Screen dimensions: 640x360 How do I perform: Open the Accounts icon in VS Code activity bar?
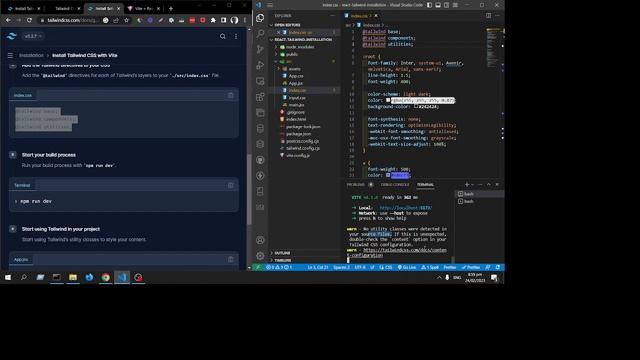pos(260,240)
